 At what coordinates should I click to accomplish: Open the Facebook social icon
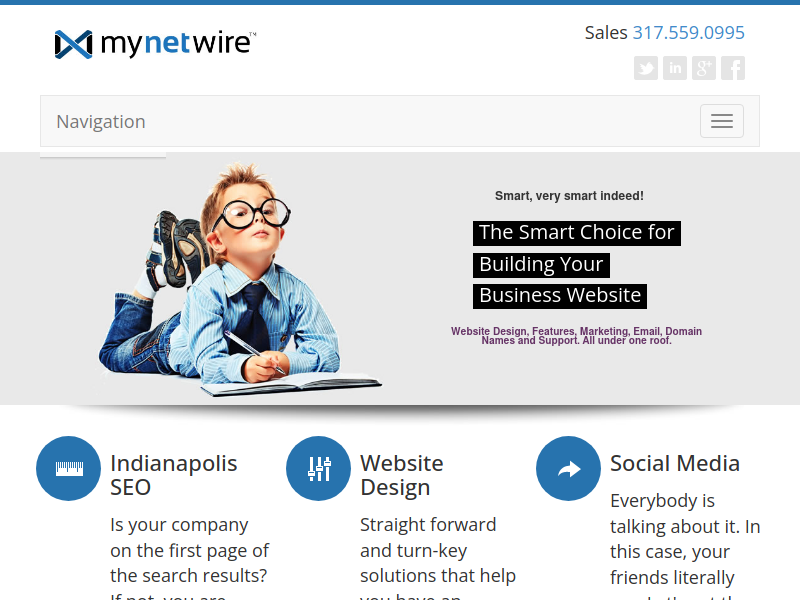coord(733,68)
